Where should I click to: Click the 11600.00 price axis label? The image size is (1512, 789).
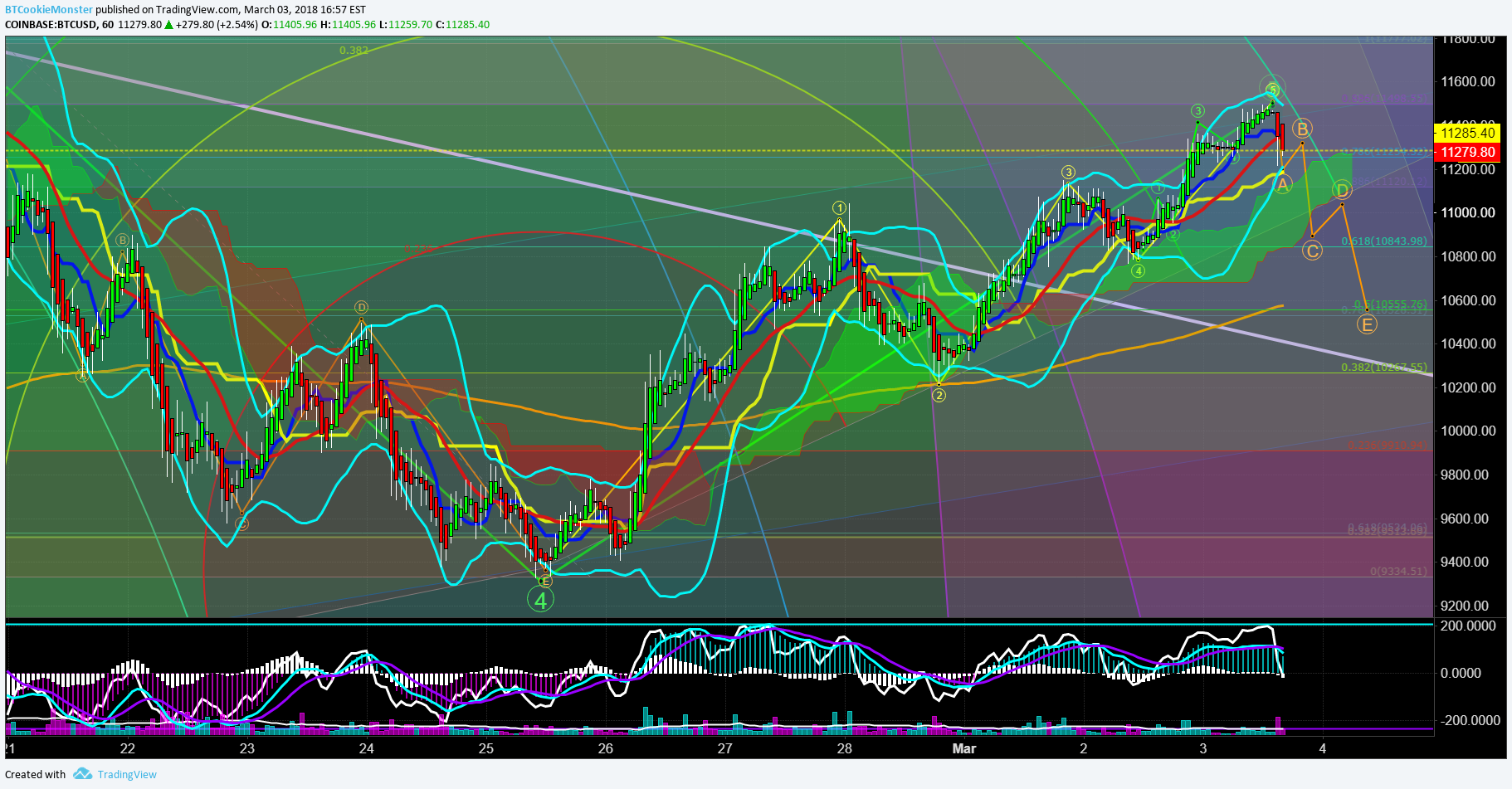click(1468, 81)
